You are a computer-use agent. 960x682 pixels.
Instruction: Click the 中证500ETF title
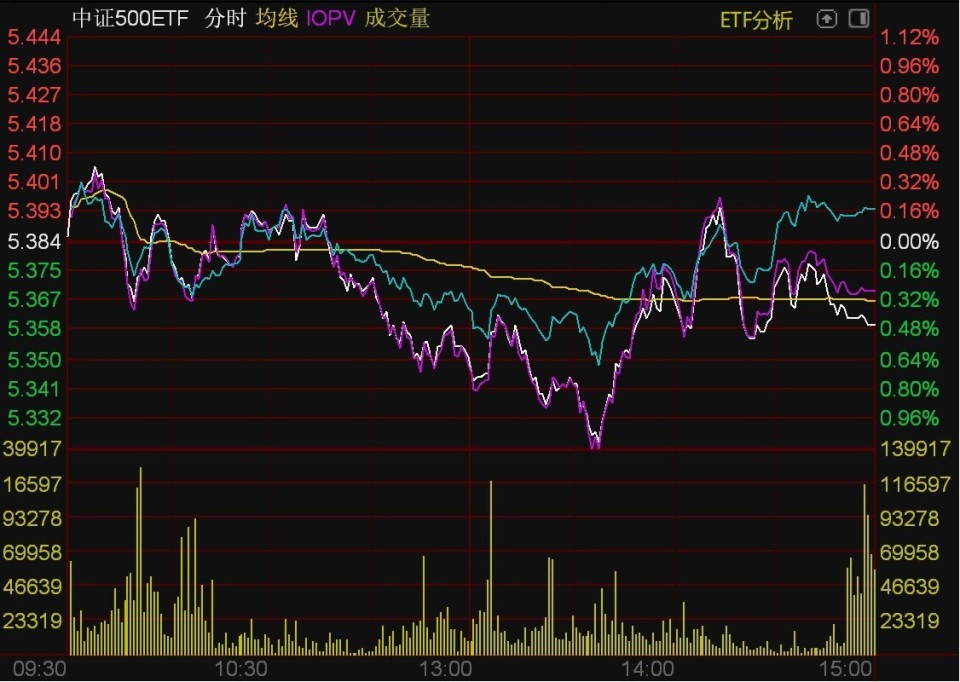(130, 18)
